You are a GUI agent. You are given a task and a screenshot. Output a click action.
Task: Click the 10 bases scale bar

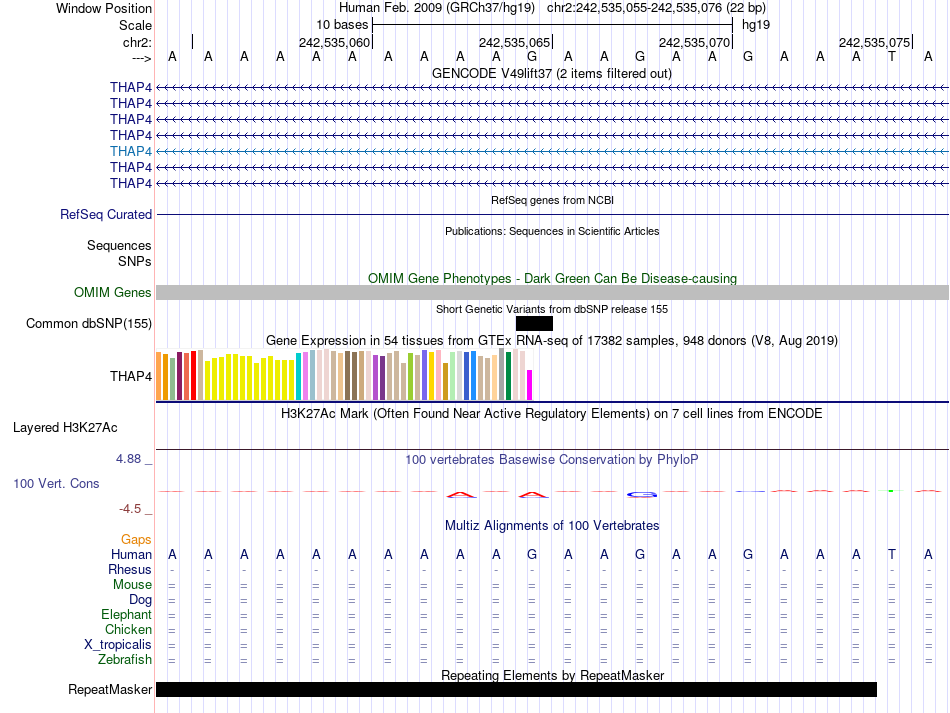552,23
